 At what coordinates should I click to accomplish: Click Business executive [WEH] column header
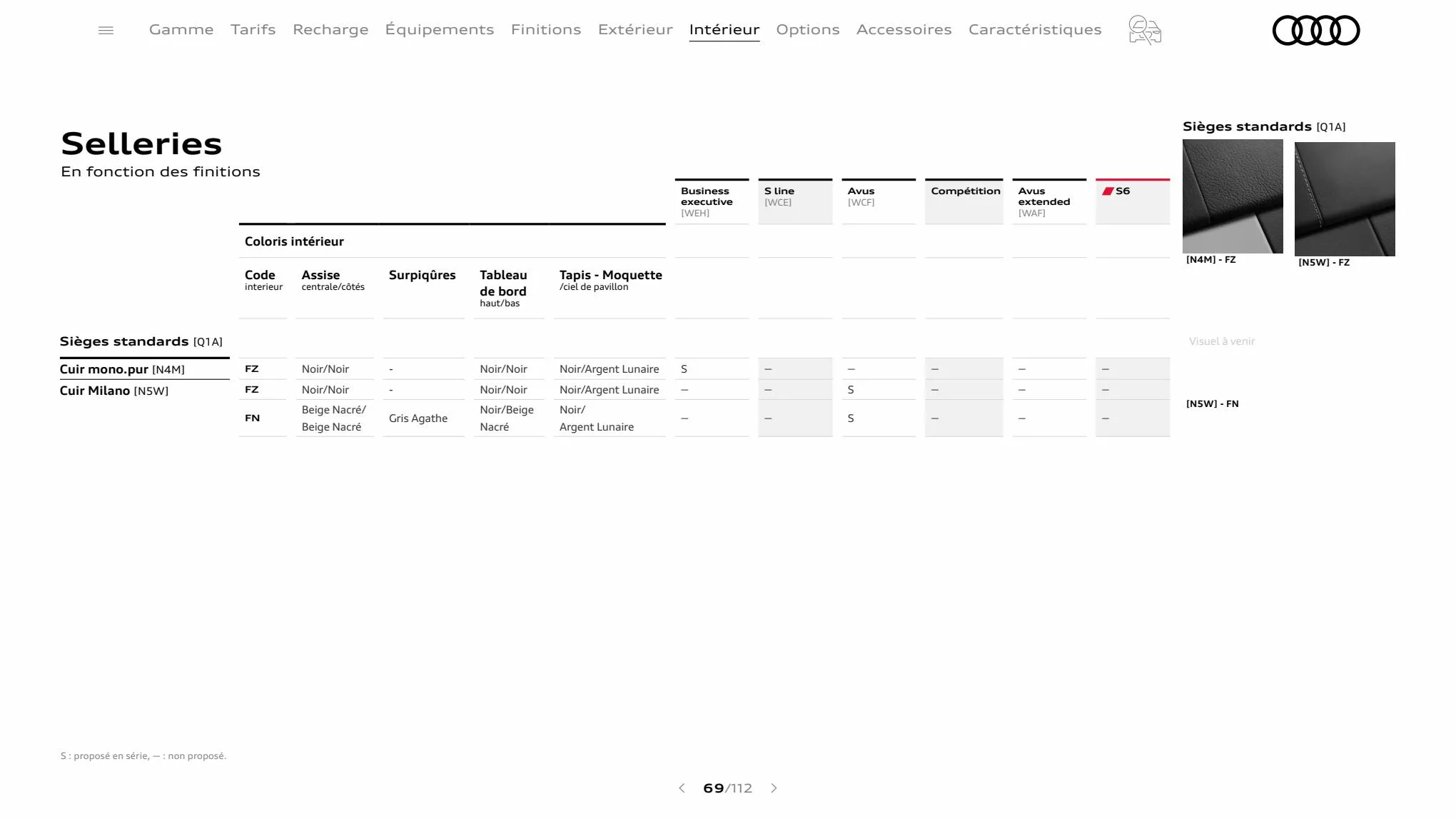point(710,200)
